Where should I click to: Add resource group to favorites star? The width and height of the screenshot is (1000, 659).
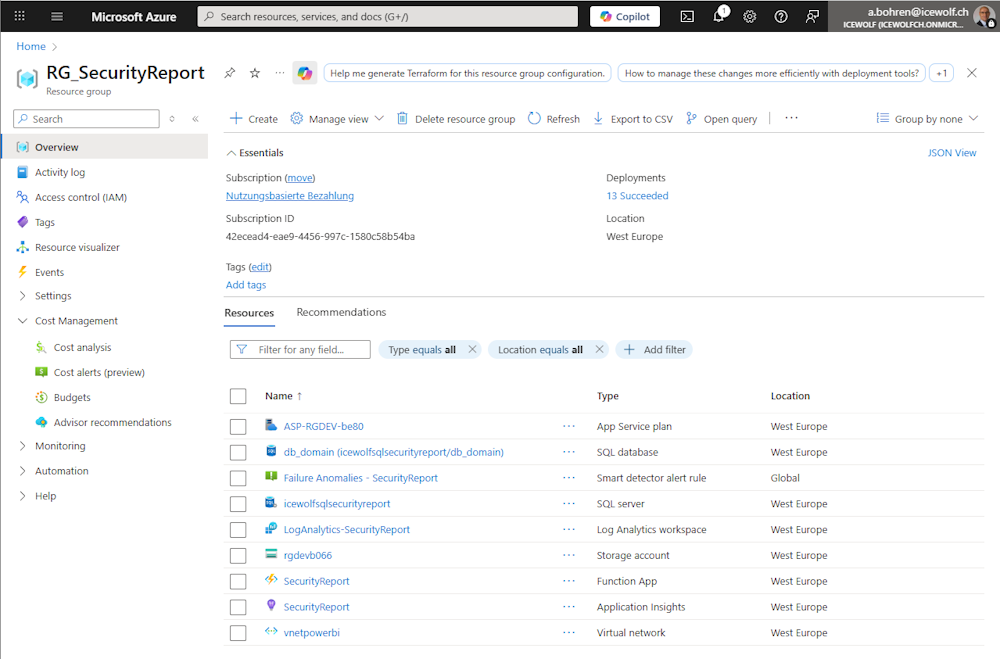(x=254, y=73)
